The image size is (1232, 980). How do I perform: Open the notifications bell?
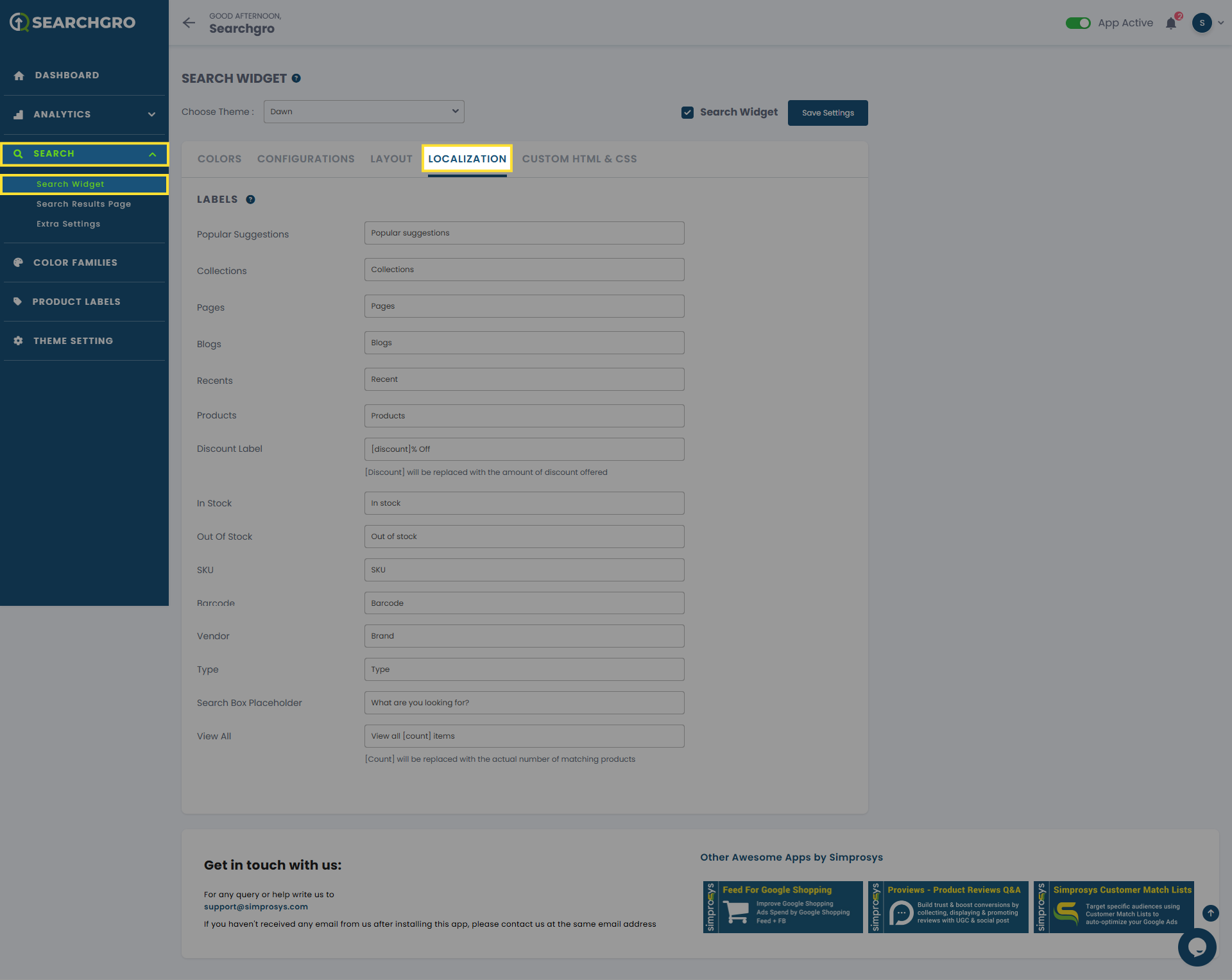point(1171,24)
